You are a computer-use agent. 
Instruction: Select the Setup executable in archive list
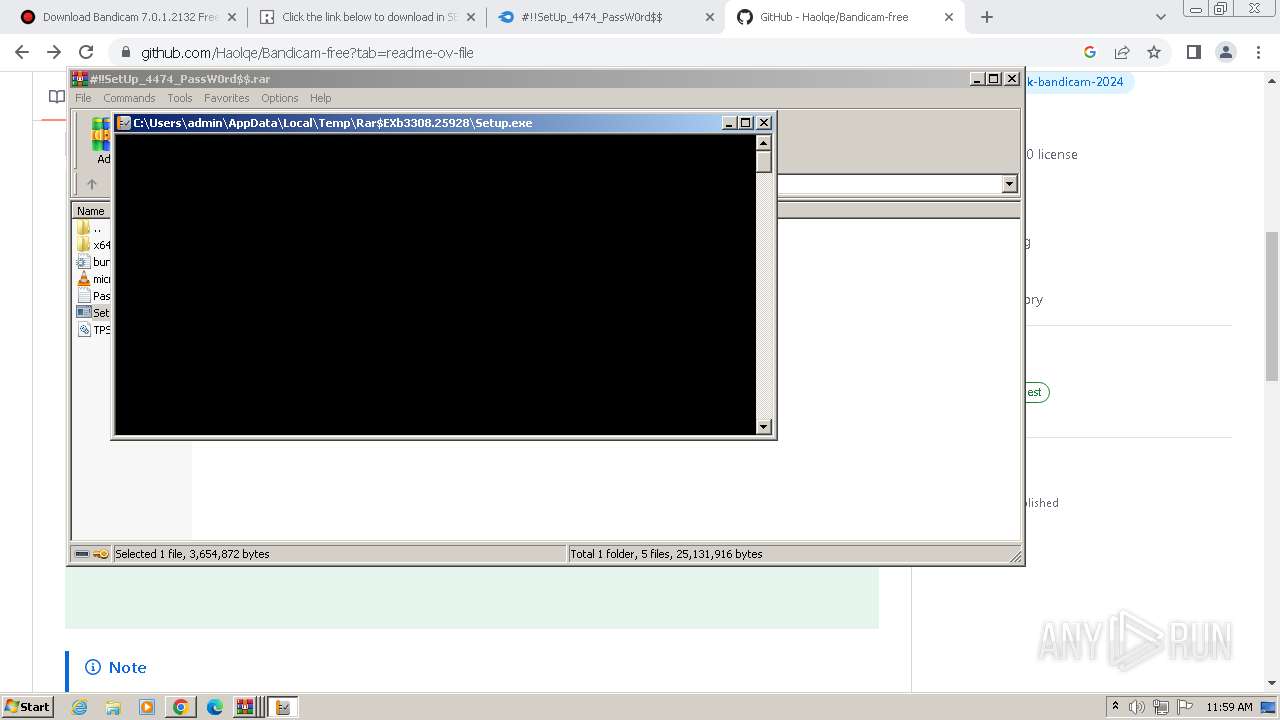93,313
